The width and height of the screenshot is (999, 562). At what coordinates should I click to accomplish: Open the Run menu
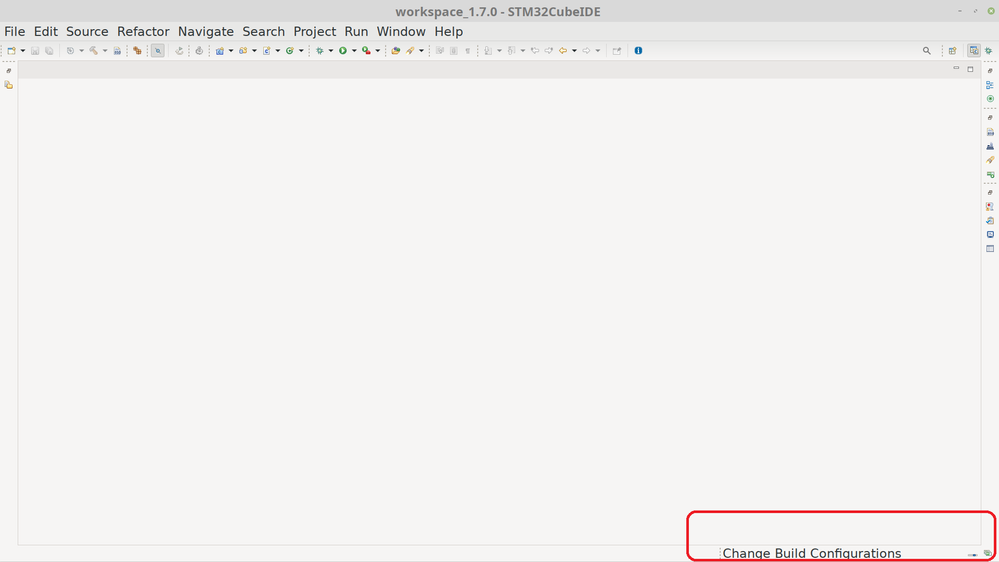pyautogui.click(x=356, y=31)
